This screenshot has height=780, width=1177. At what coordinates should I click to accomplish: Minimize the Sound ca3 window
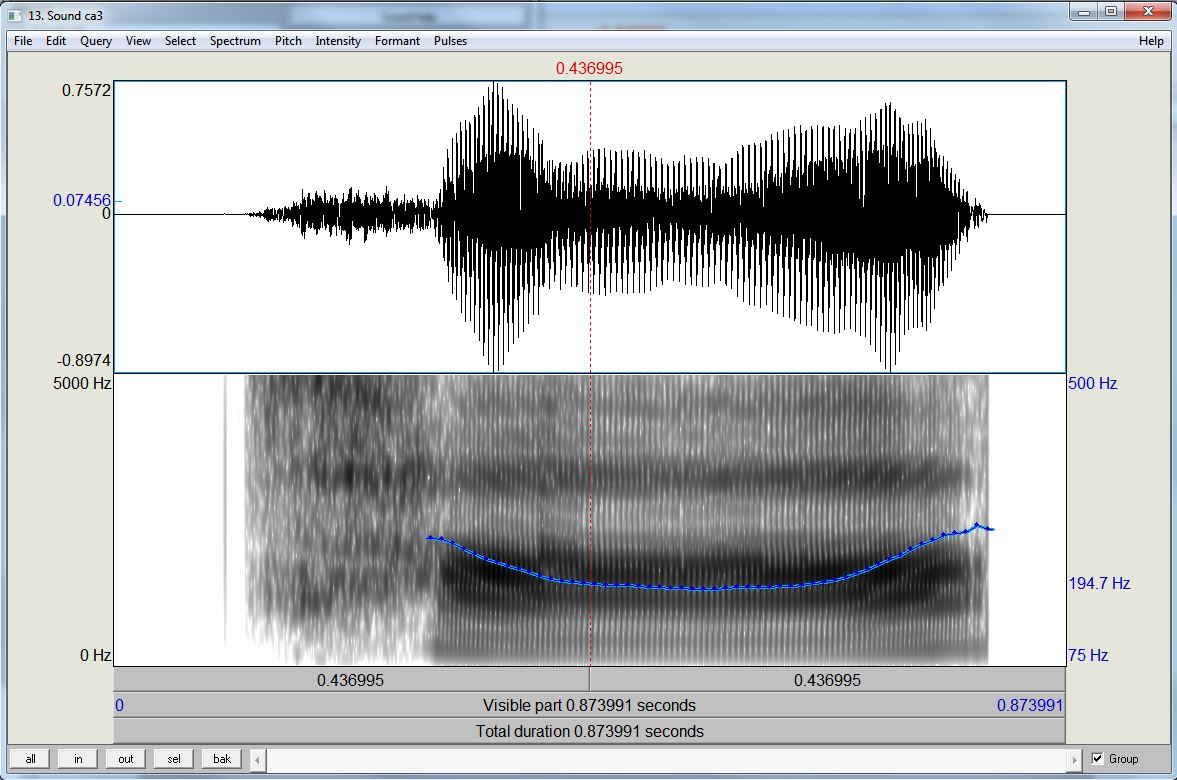coord(1084,12)
